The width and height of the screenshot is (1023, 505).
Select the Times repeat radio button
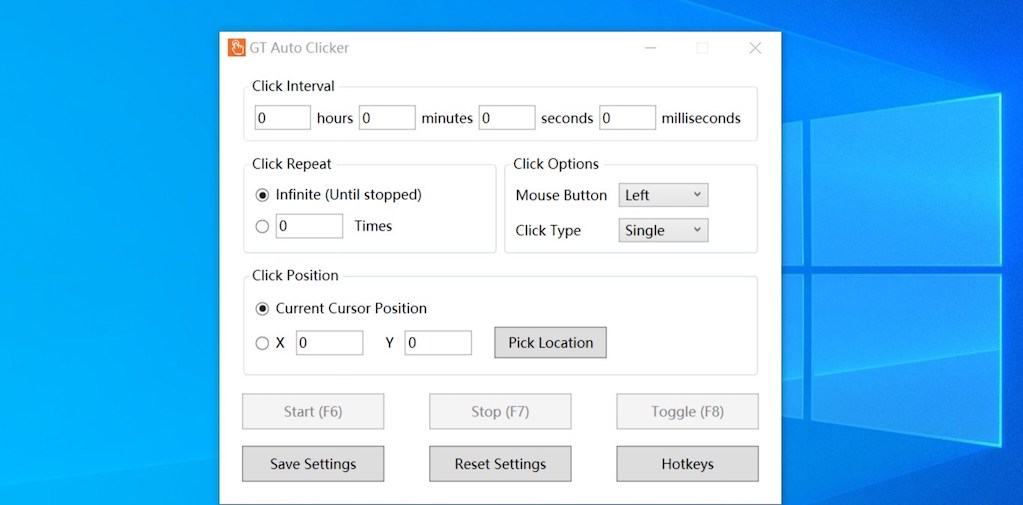(x=263, y=226)
